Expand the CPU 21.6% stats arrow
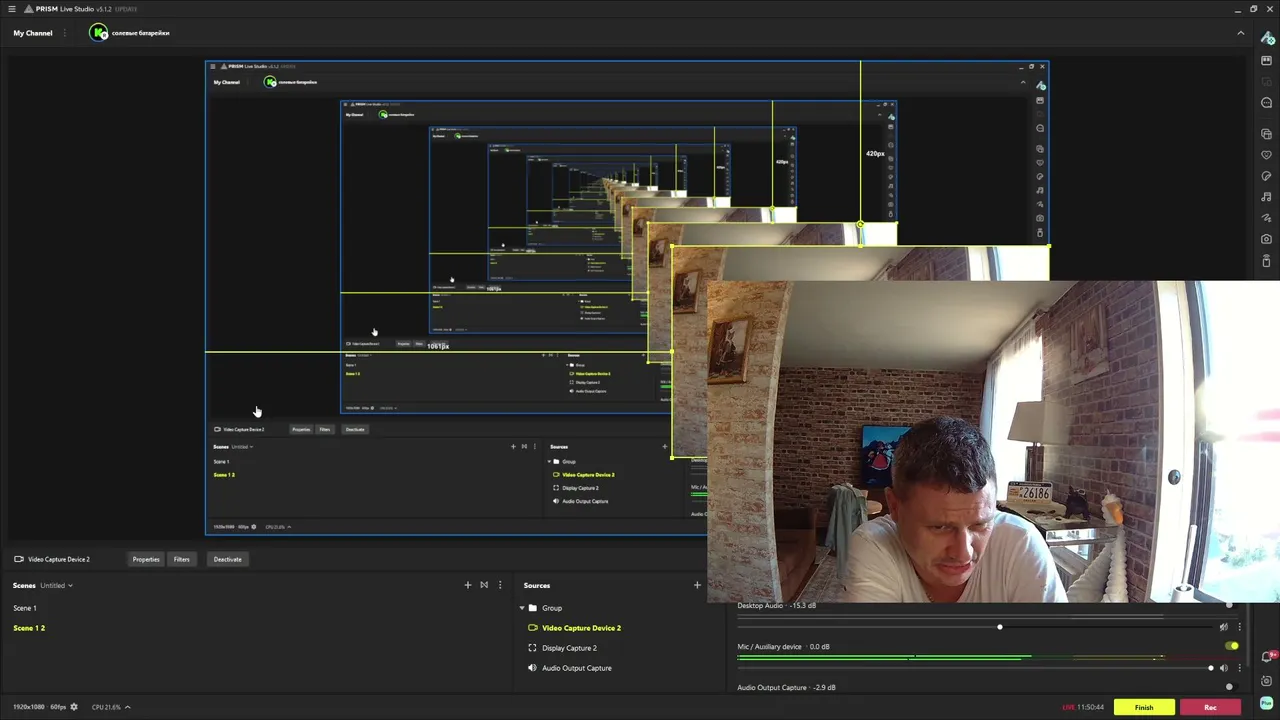Image resolution: width=1280 pixels, height=720 pixels. tap(127, 707)
